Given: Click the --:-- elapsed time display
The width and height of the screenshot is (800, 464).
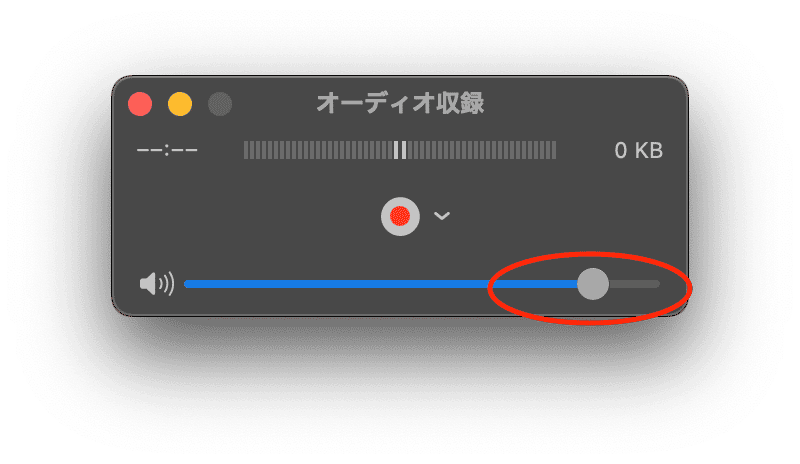Looking at the screenshot, I should point(167,151).
